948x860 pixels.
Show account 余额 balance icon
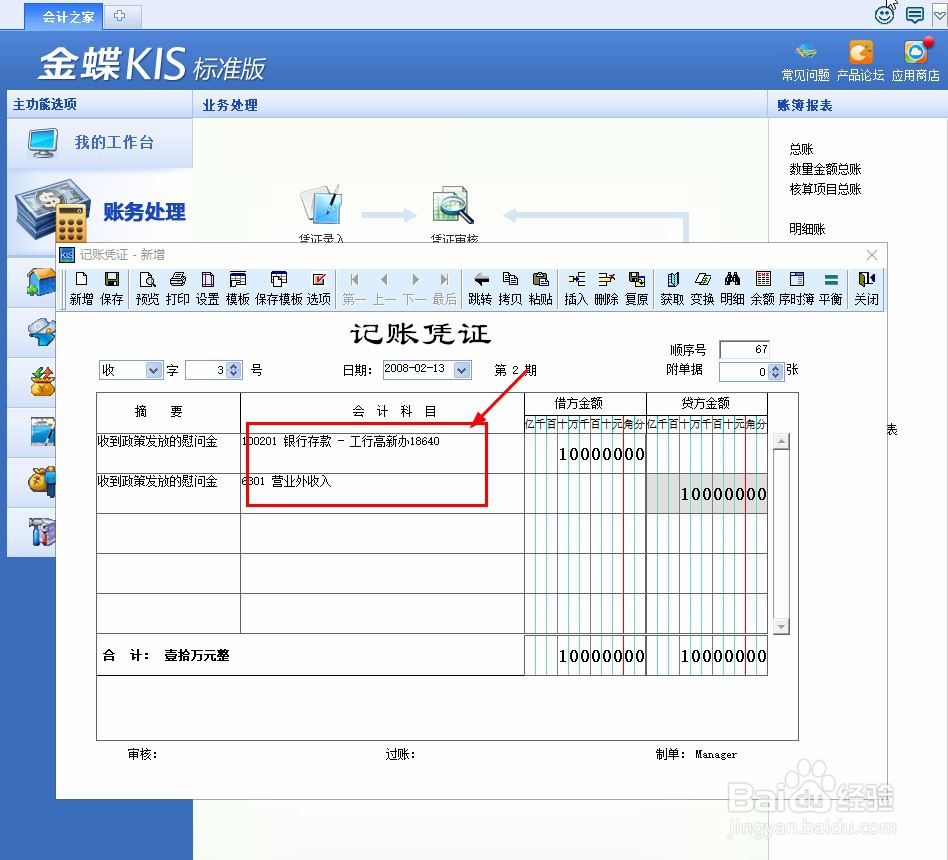coord(762,288)
